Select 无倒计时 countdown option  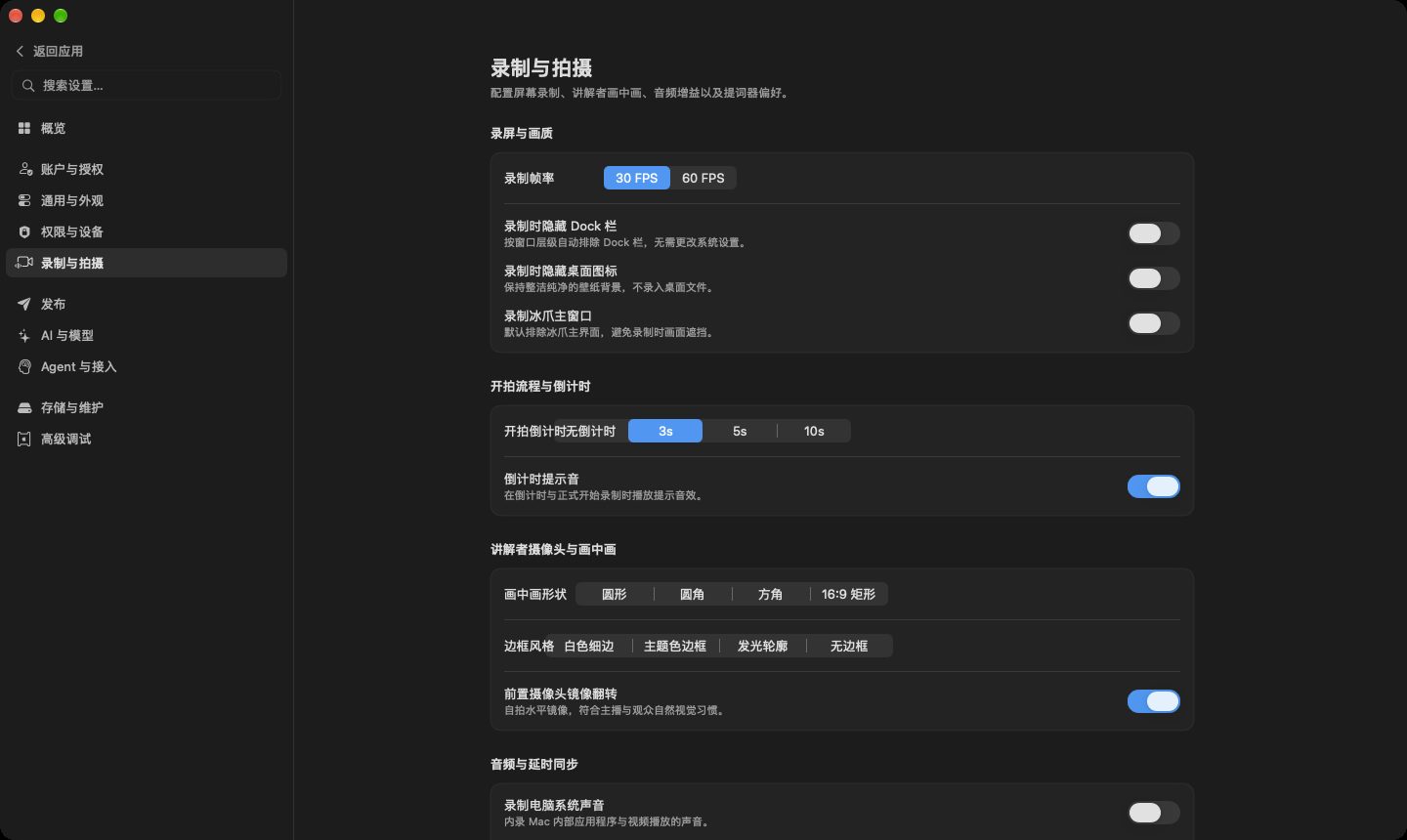[x=590, y=431]
